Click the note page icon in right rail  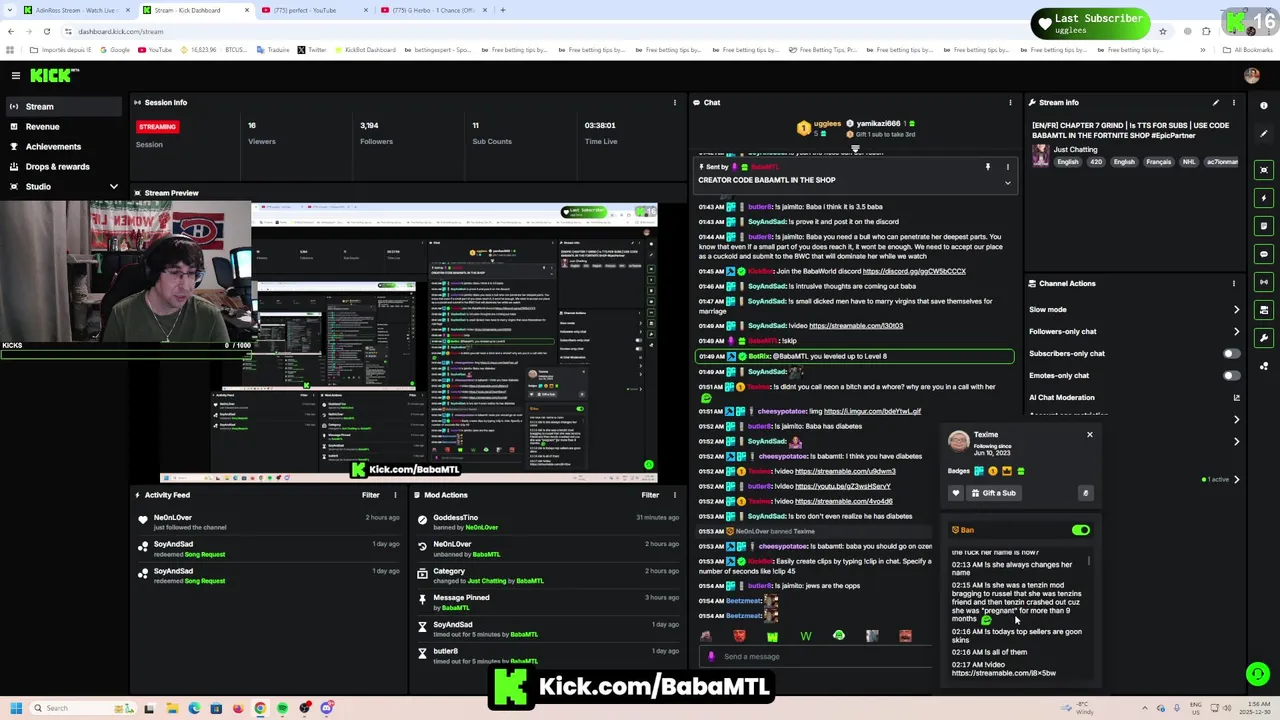(x=1264, y=225)
